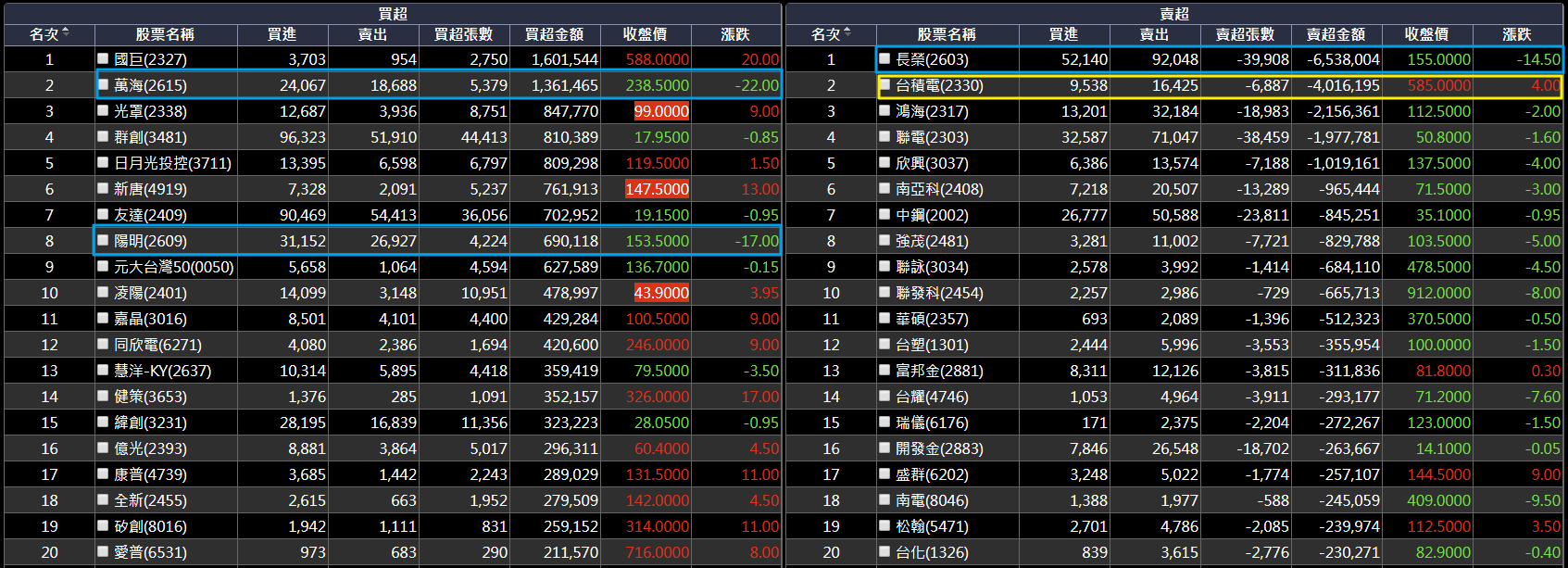Check the 陽明(2609) row checkbox

point(104,240)
